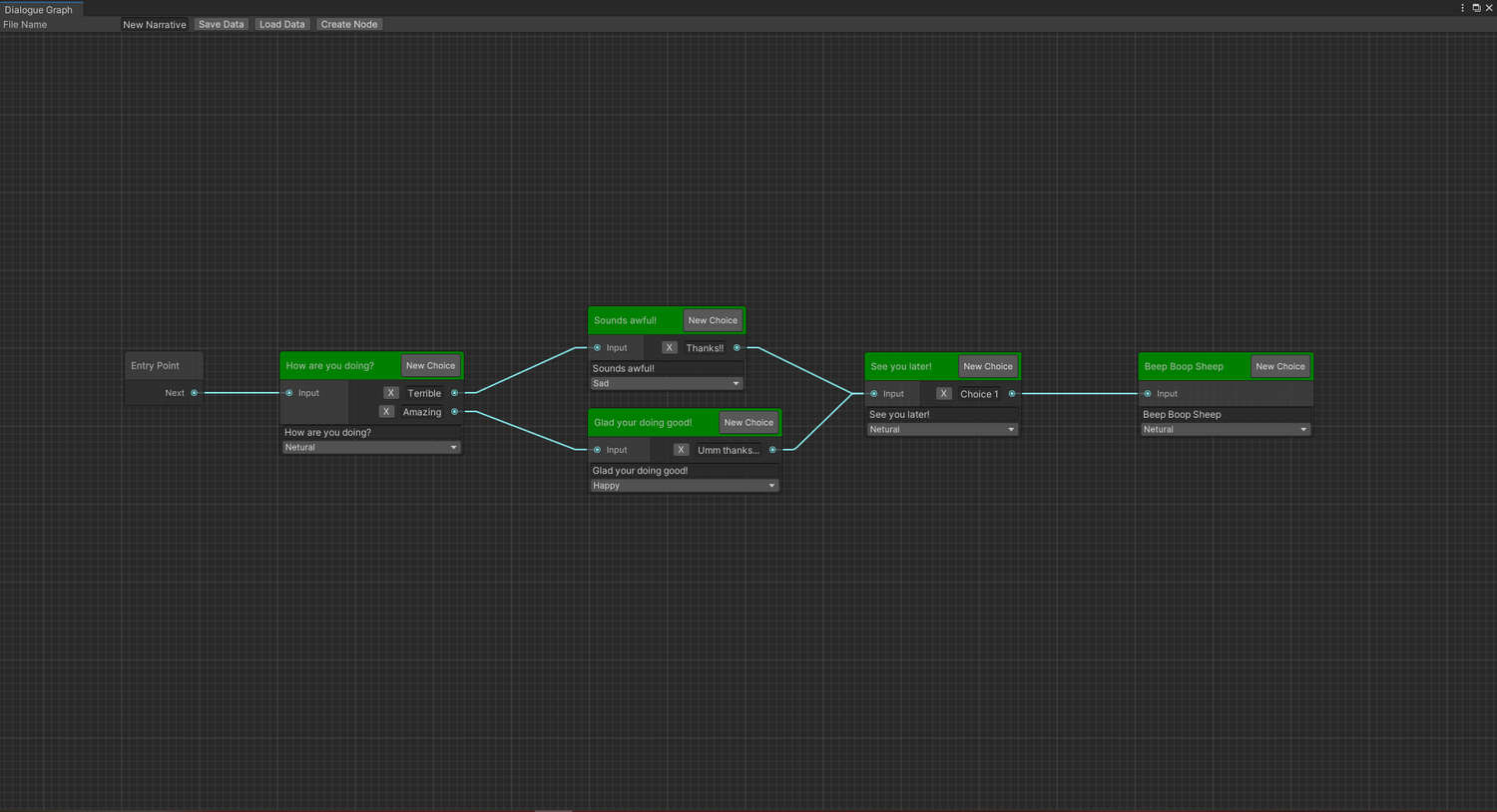Remove Choice 1 with its X button
Screen dimensions: 1497x812
944,394
